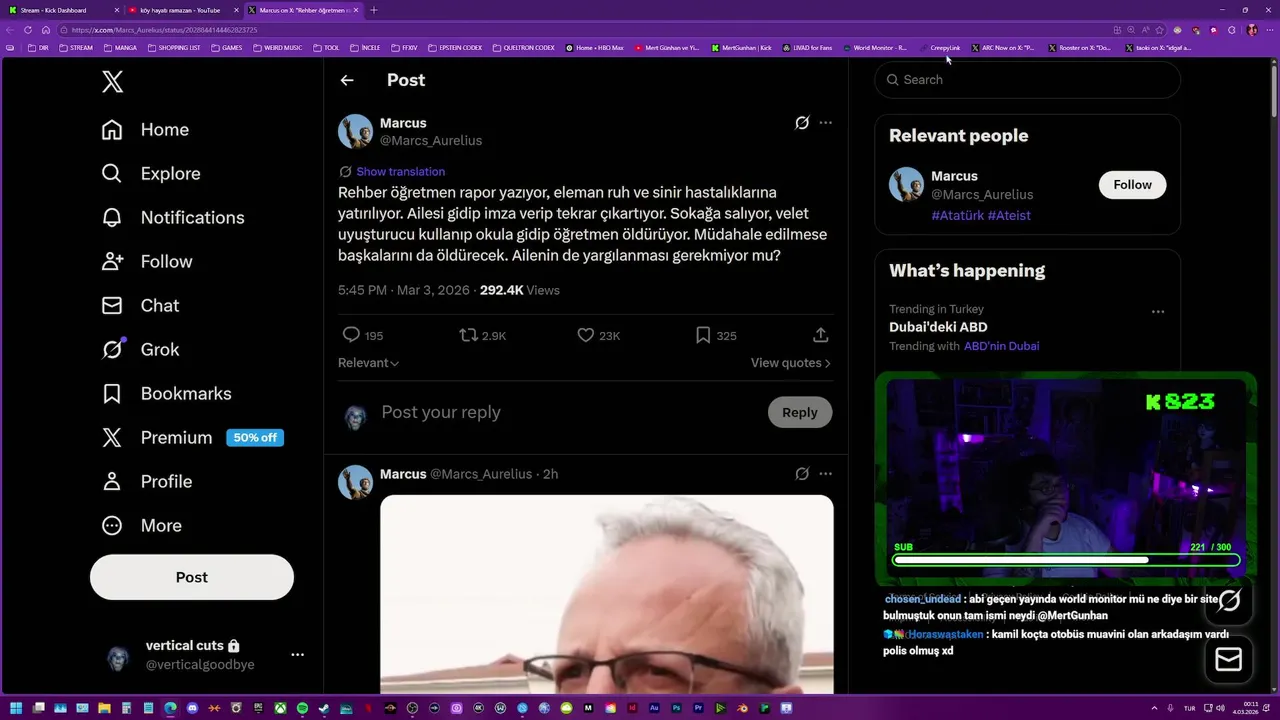1280x720 pixels.
Task: Click Grok icon on Marcus reply
Action: [x=802, y=474]
